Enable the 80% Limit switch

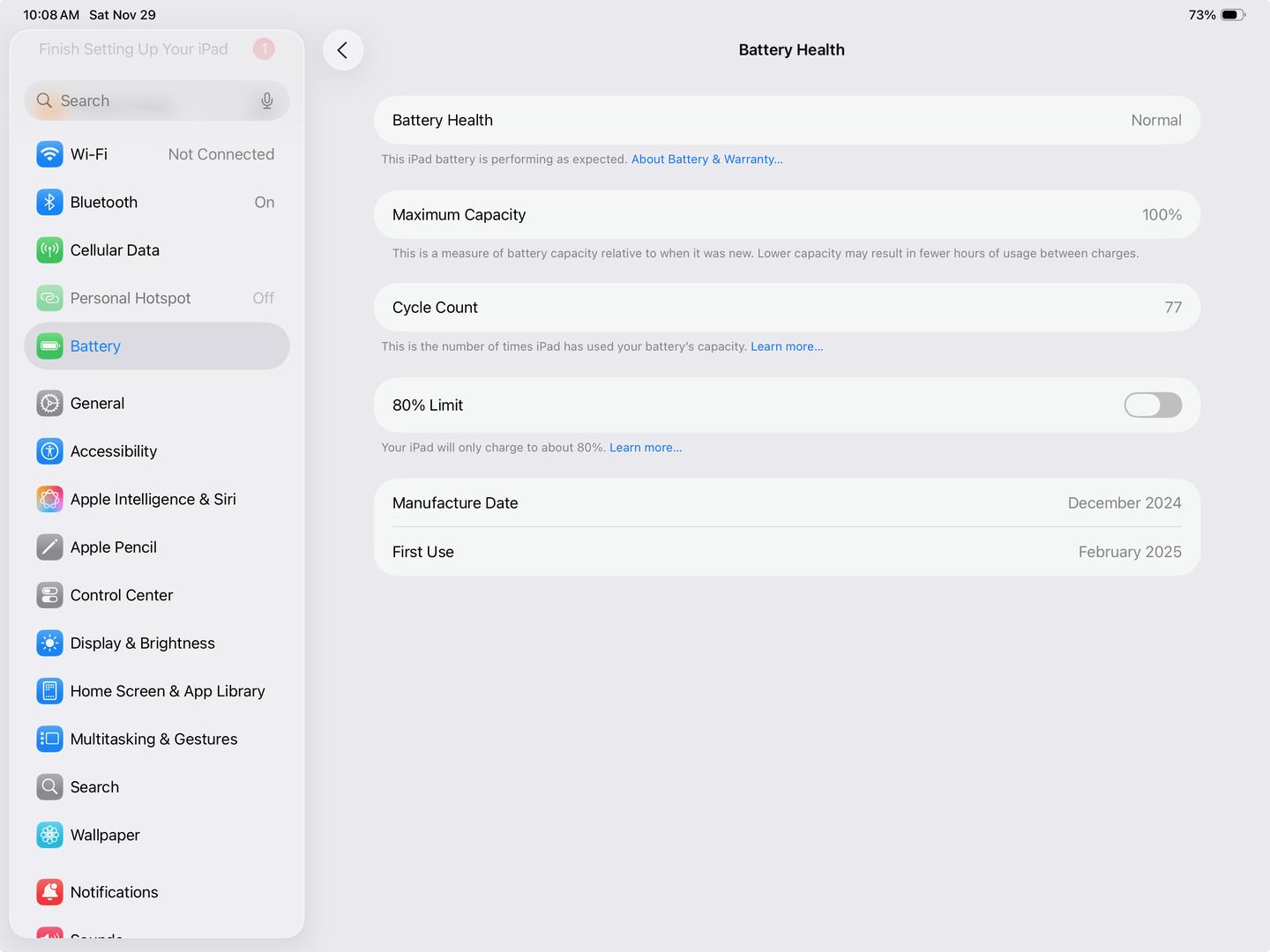pos(1152,405)
